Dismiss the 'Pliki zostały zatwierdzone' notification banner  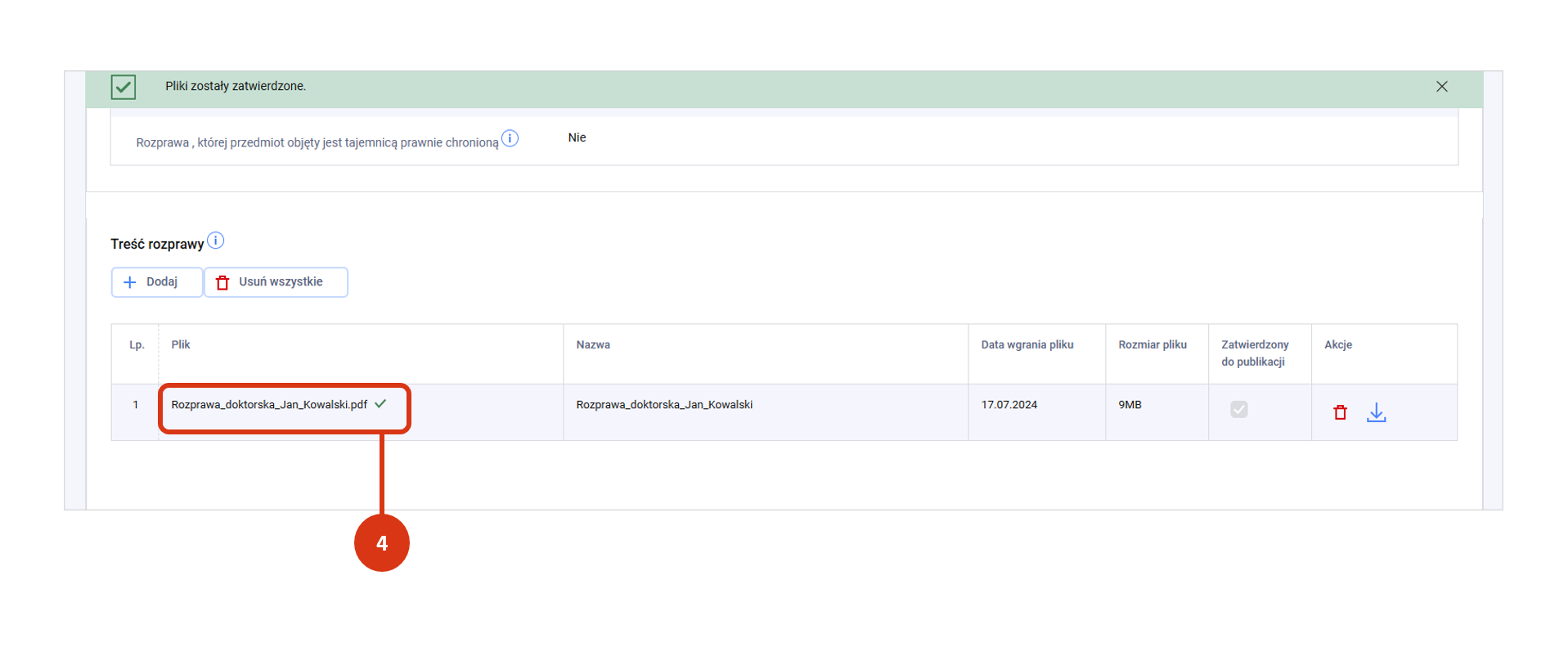(1441, 87)
